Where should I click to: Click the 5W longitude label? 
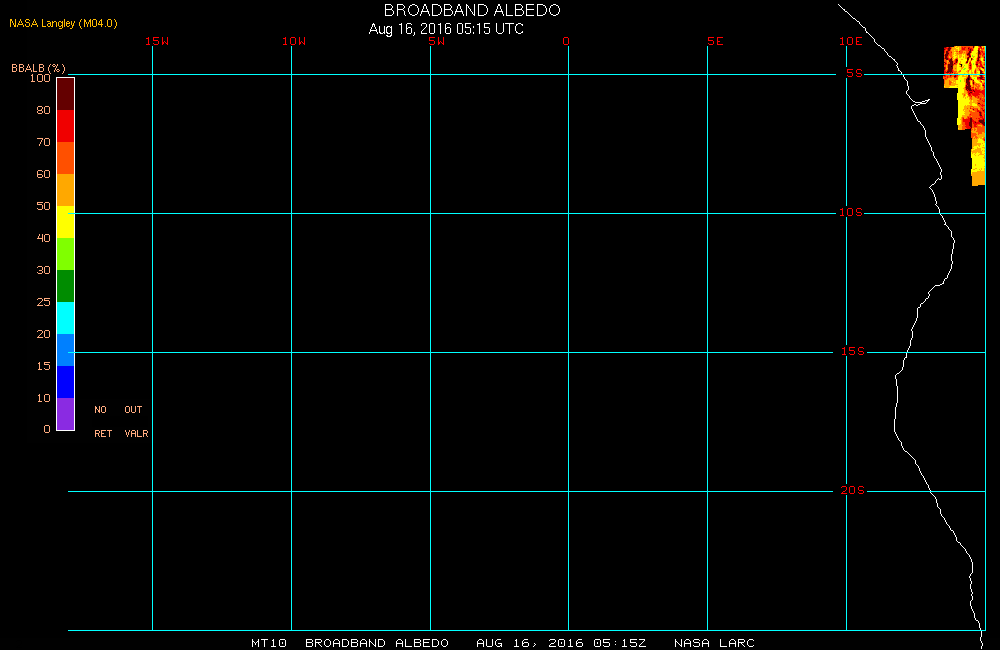pyautogui.click(x=436, y=41)
